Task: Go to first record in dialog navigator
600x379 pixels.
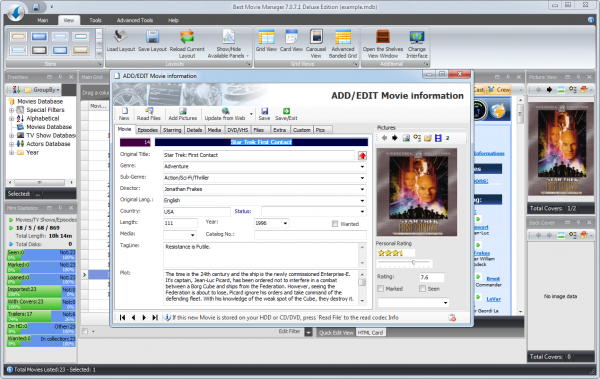Action: pos(122,317)
